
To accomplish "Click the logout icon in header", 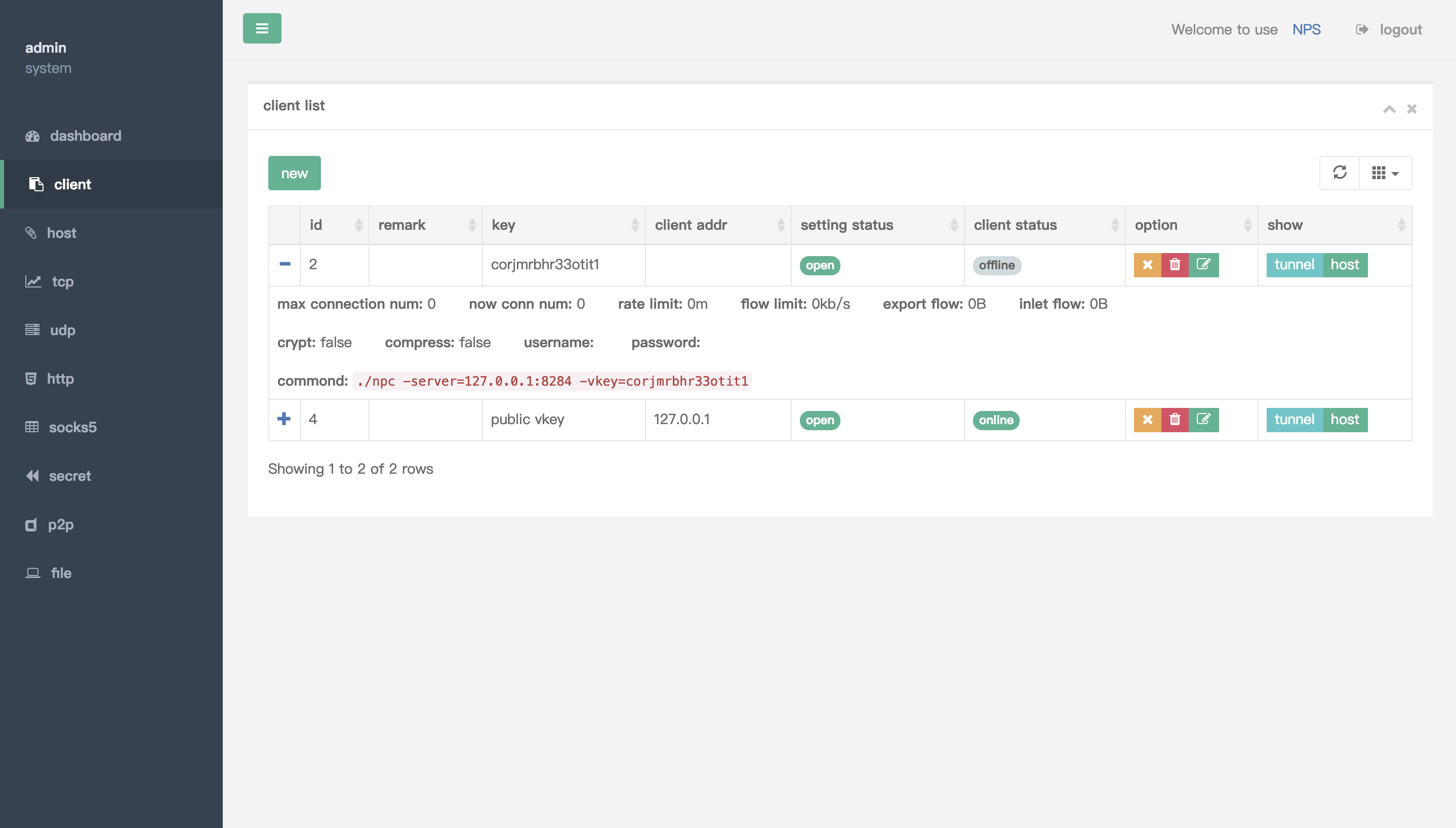I will pyautogui.click(x=1362, y=29).
